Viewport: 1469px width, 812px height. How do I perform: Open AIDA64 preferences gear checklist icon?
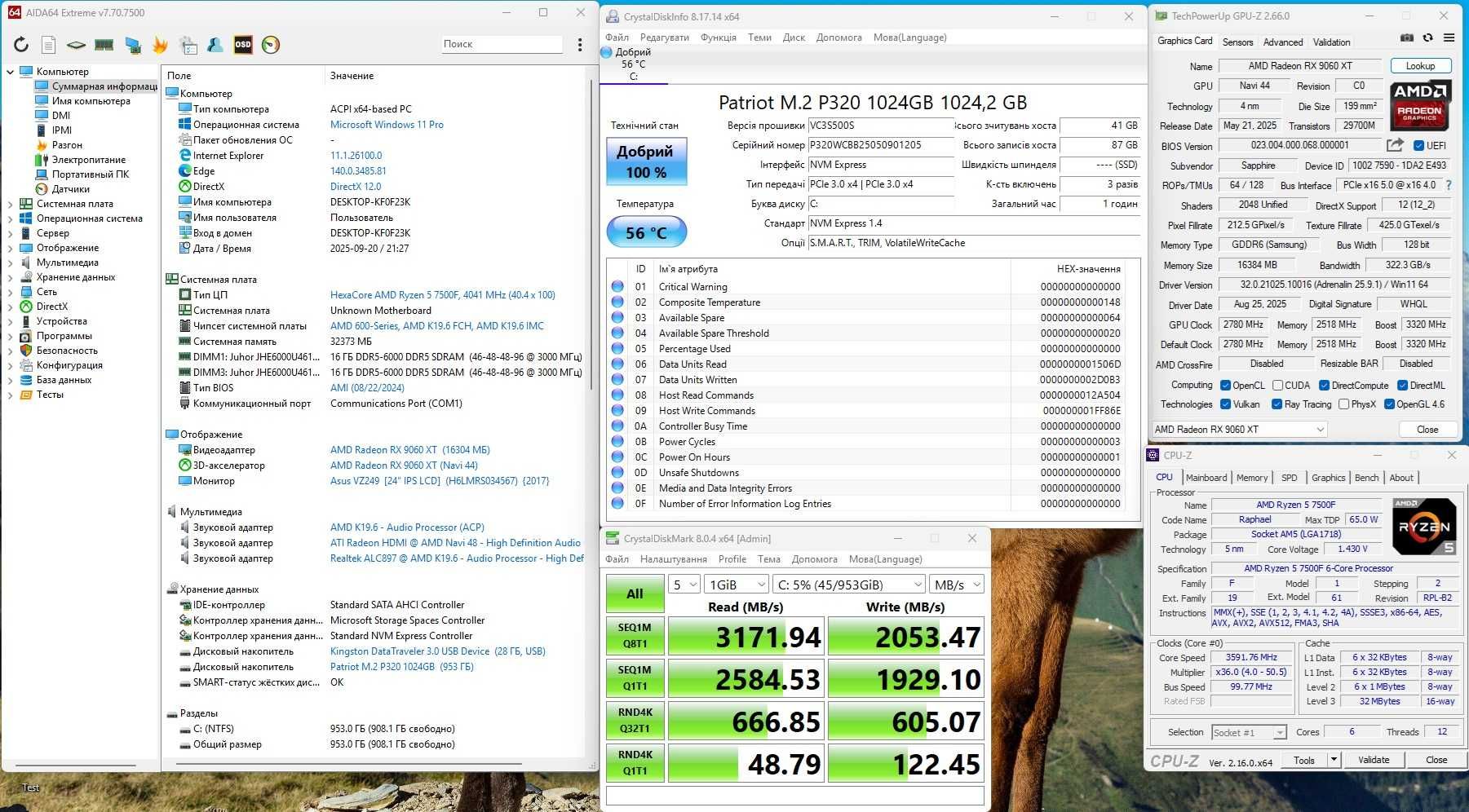[x=188, y=45]
